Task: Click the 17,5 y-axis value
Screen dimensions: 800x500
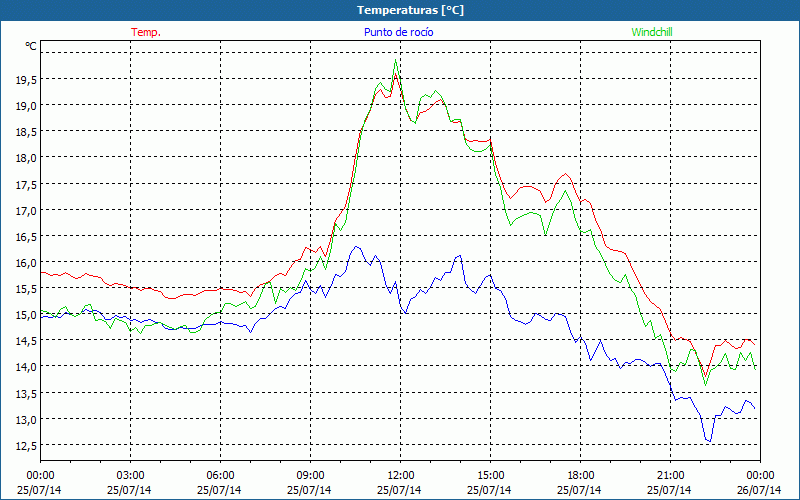Action: (27, 184)
